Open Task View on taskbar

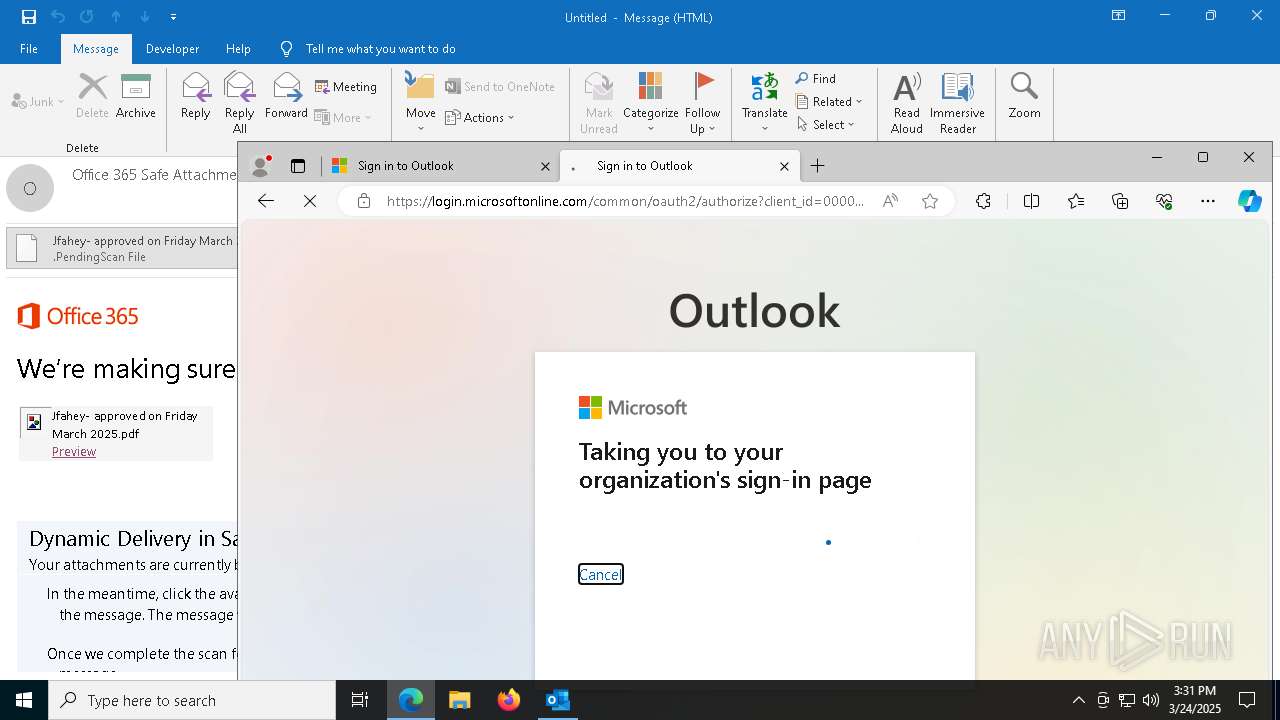point(360,700)
